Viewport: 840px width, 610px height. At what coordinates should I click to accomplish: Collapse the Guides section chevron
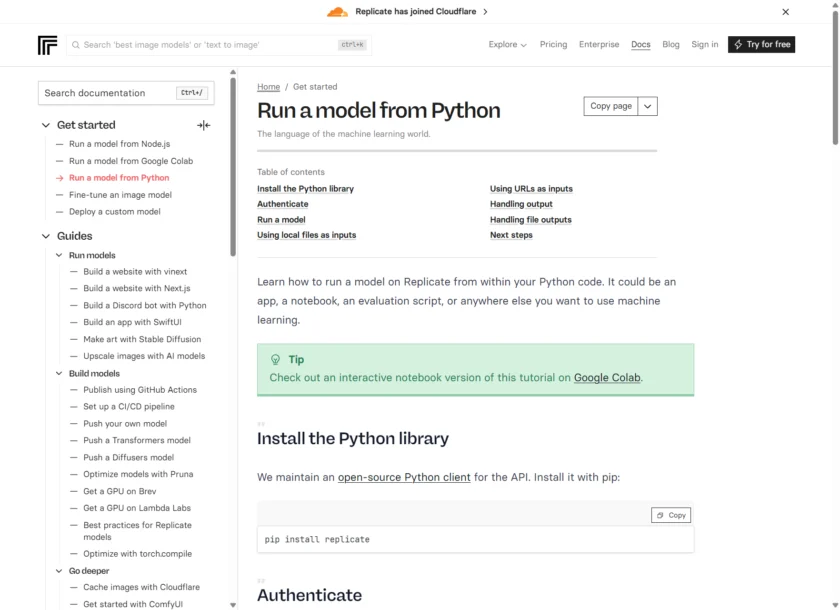45,236
